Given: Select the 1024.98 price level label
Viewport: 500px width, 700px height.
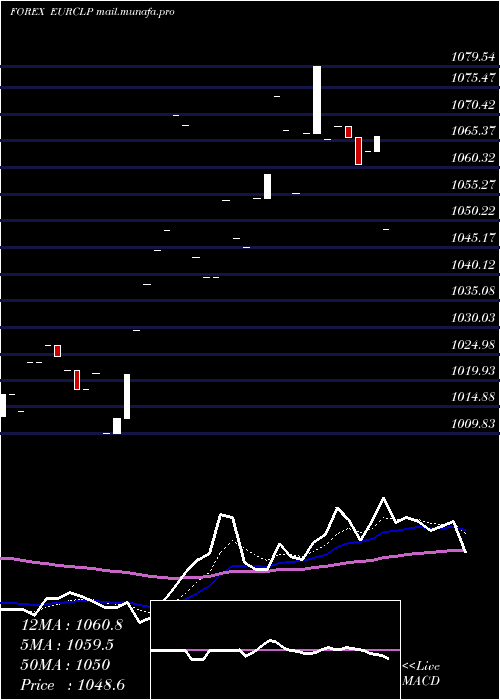Looking at the screenshot, I should [x=473, y=345].
